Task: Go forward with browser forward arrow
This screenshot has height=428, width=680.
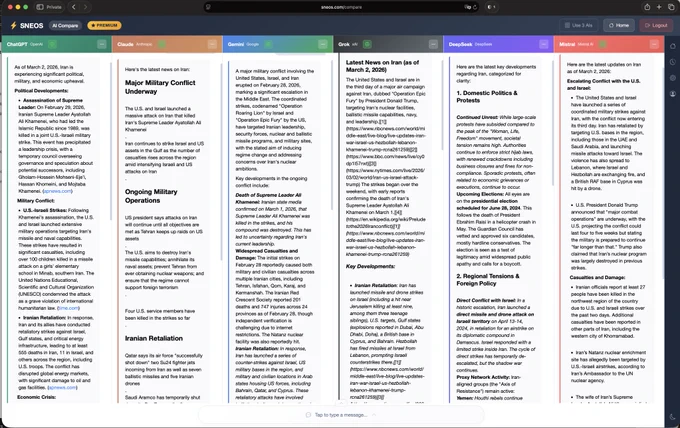Action: pyautogui.click(x=85, y=7)
